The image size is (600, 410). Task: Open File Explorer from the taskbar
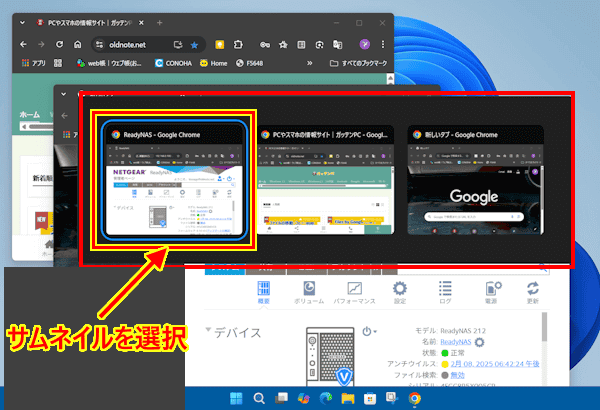click(348, 399)
